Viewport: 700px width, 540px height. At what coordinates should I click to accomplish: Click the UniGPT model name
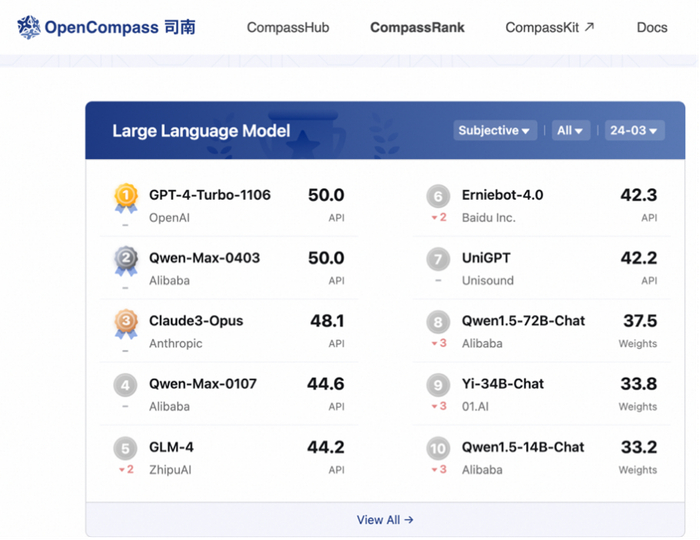click(x=486, y=258)
